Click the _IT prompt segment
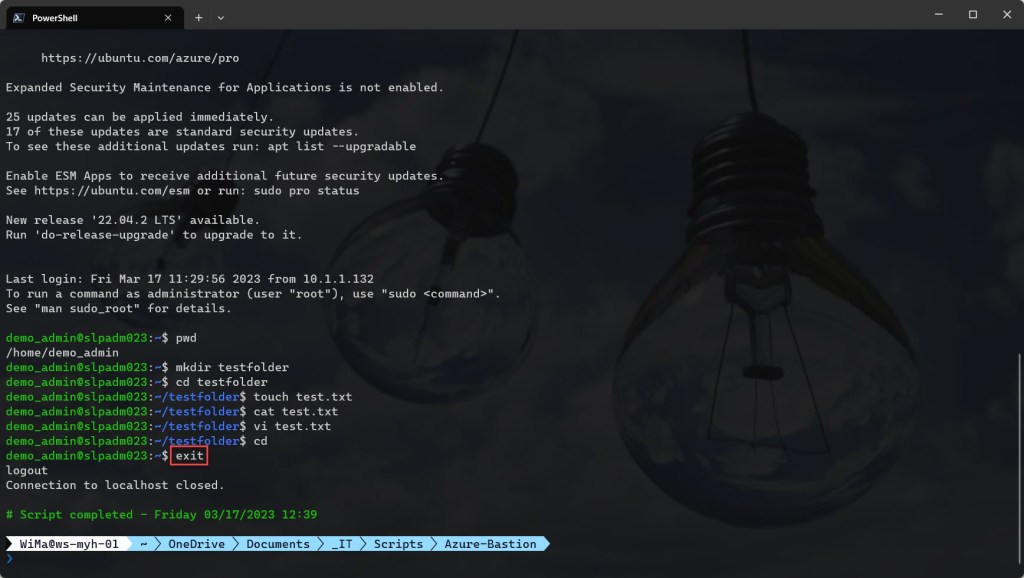This screenshot has height=578, width=1024. coord(341,544)
